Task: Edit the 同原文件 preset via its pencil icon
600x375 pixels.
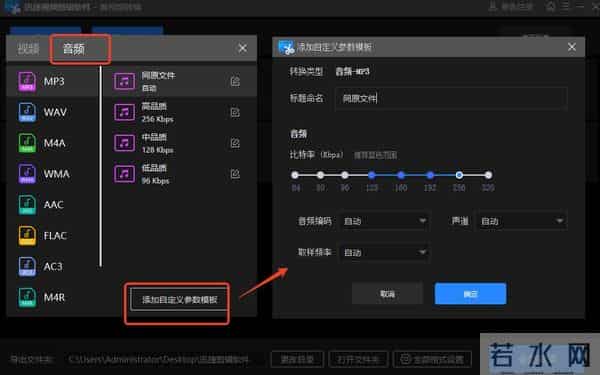Action: pyautogui.click(x=235, y=81)
